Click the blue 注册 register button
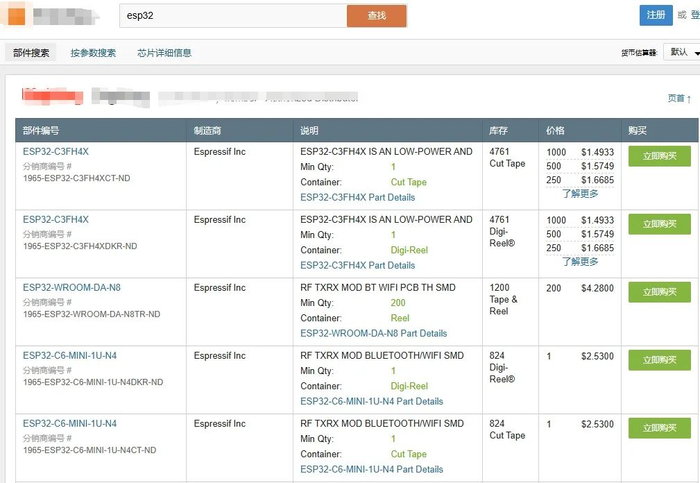Image resolution: width=700 pixels, height=483 pixels. tap(656, 15)
